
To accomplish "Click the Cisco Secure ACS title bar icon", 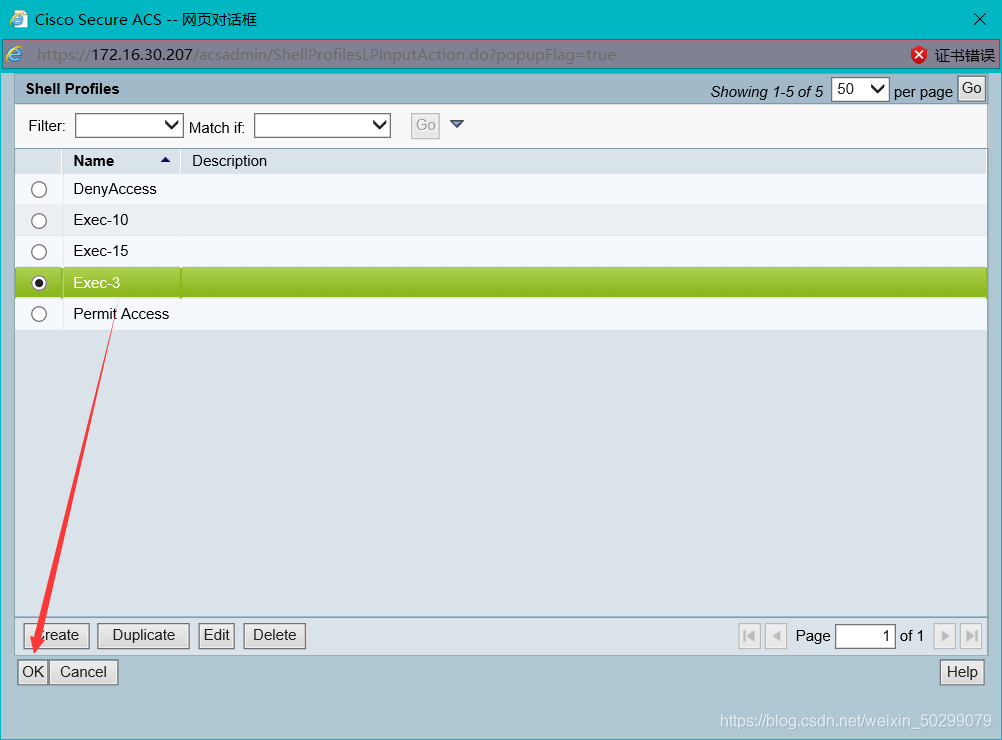I will tap(19, 19).
